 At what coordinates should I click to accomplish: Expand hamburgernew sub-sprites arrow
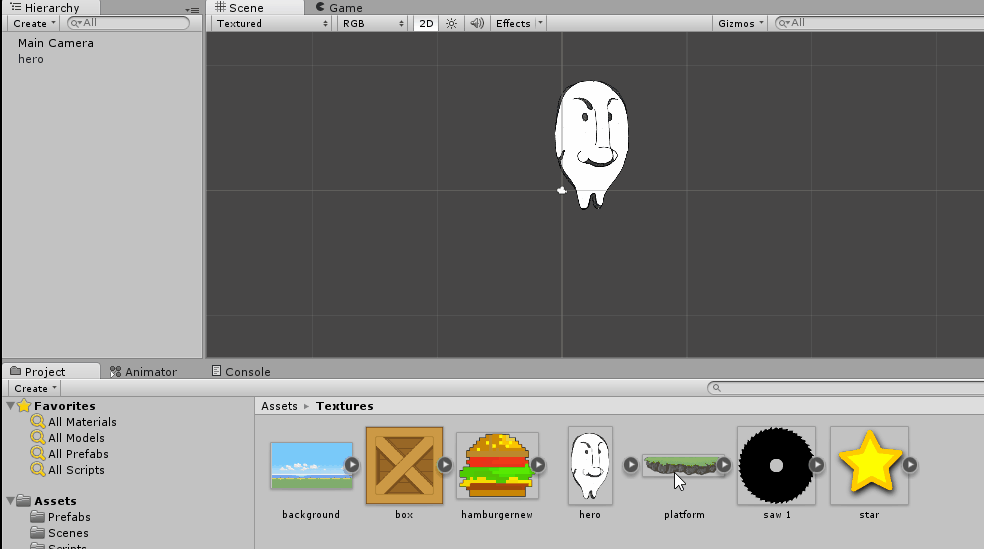538,465
